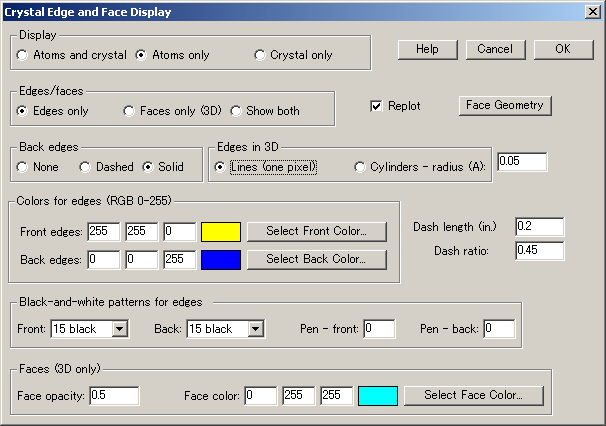Select Cylinders radius option for 3D edges
Screen dimensions: 606x426
[360, 167]
